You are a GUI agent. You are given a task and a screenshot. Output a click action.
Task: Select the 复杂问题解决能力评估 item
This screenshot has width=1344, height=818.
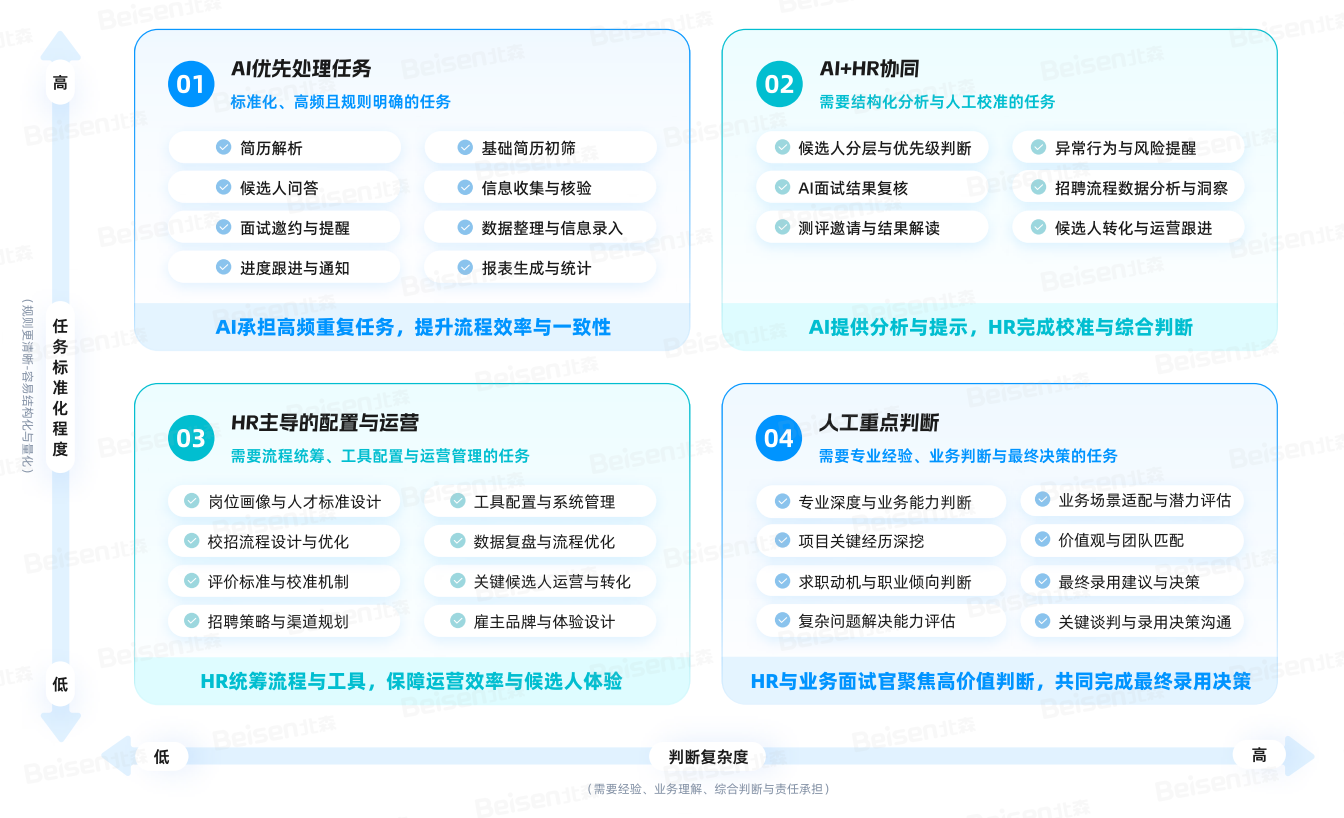tap(881, 621)
